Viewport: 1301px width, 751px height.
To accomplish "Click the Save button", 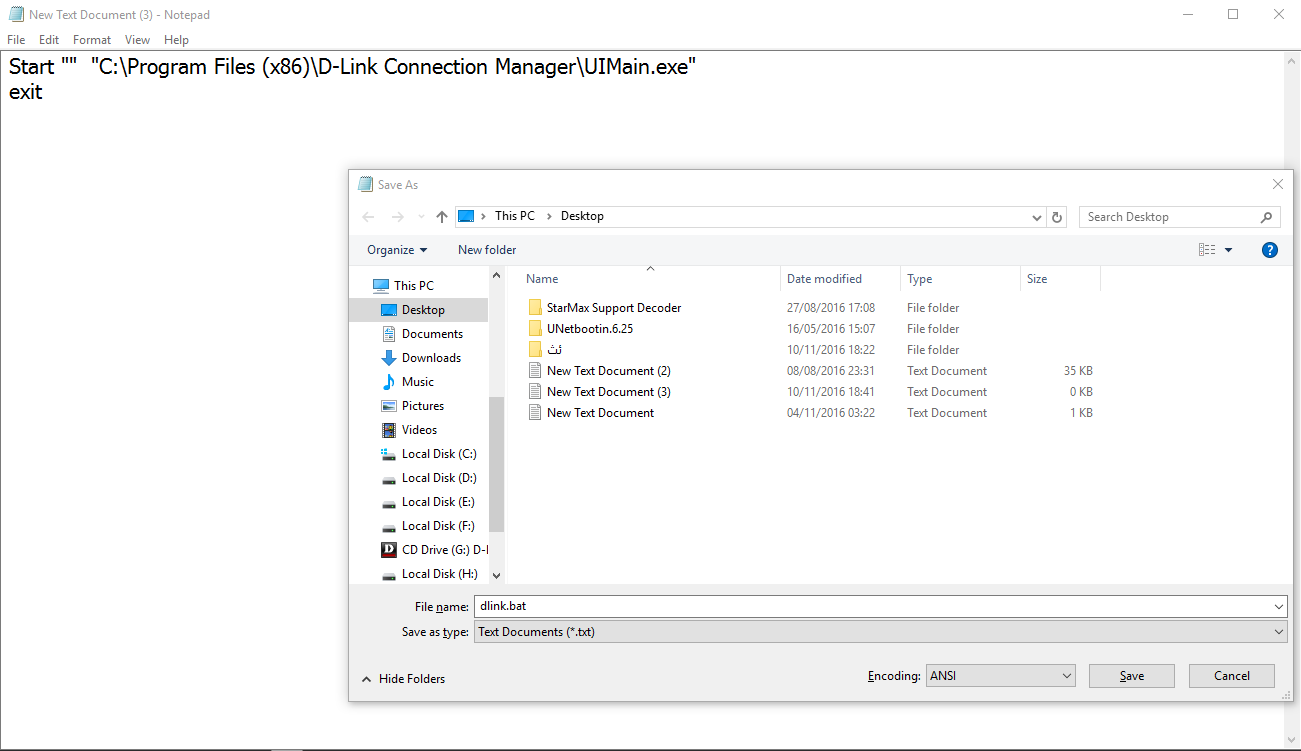I will pos(1132,676).
